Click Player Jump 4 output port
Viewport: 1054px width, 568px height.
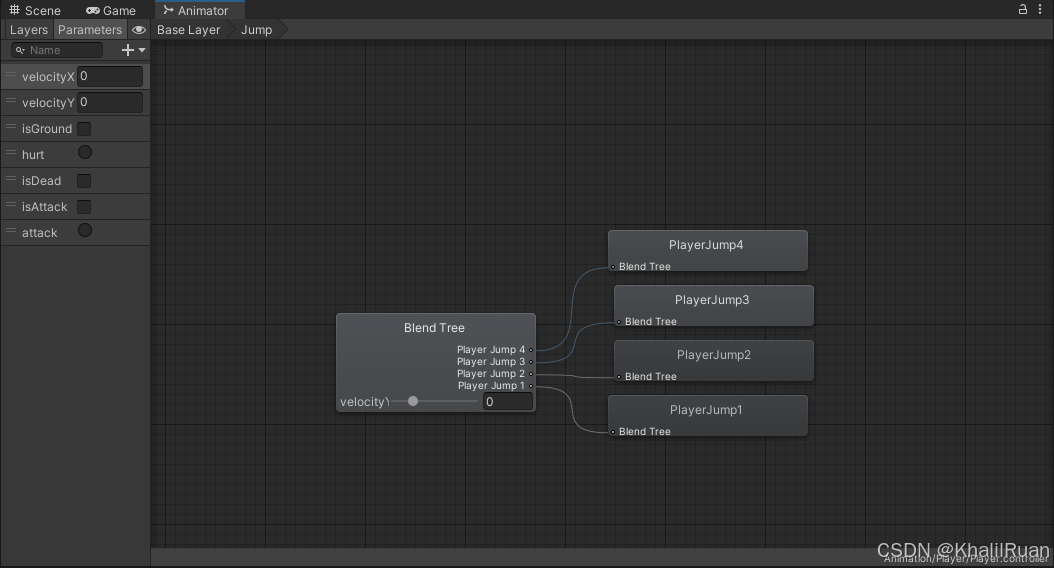530,350
